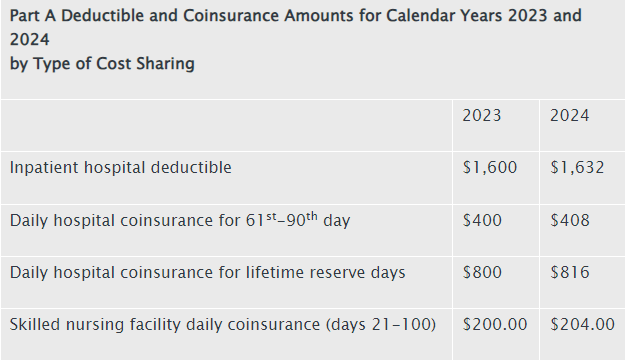Screen dimensions: 625x361
Task: Click the '2024' text in the title's second line
Action: pyautogui.click(x=29, y=40)
